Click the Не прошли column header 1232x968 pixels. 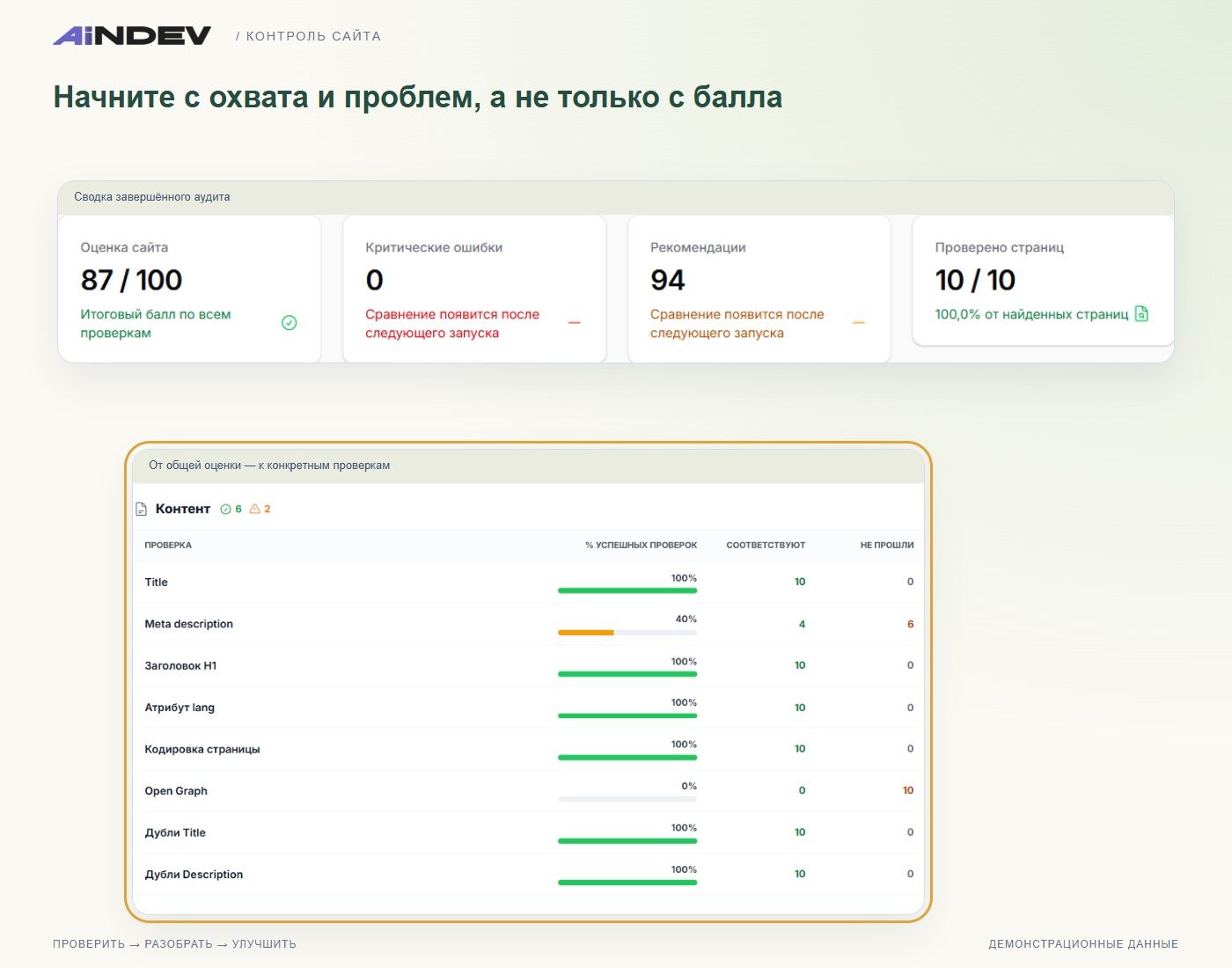click(x=887, y=545)
